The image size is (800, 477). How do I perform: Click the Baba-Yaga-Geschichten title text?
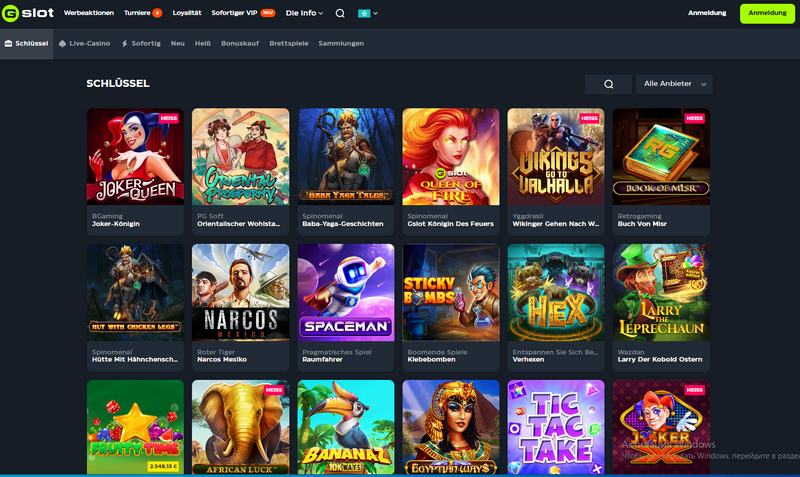tap(343, 224)
